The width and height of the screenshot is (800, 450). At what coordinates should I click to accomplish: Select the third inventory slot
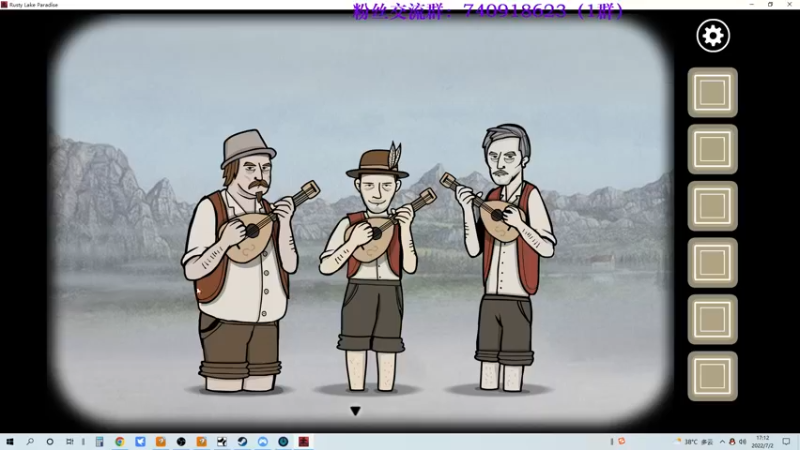click(x=712, y=206)
